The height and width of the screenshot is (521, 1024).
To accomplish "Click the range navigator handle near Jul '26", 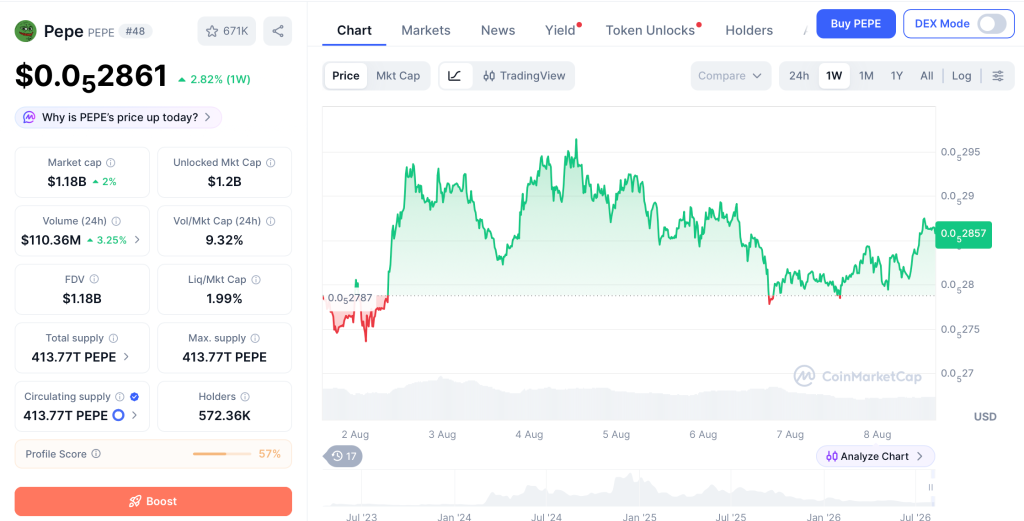I will [931, 488].
